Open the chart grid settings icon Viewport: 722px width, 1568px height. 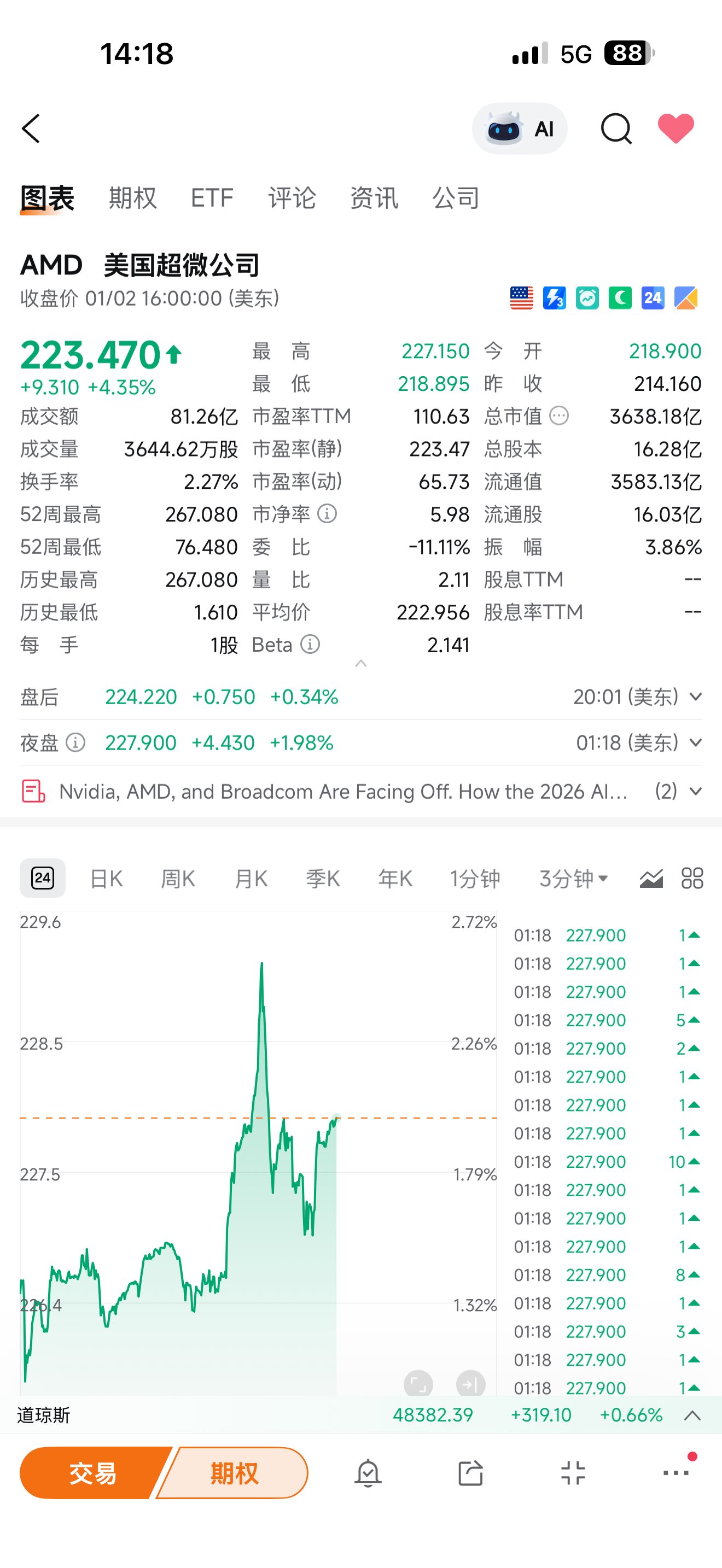[692, 879]
